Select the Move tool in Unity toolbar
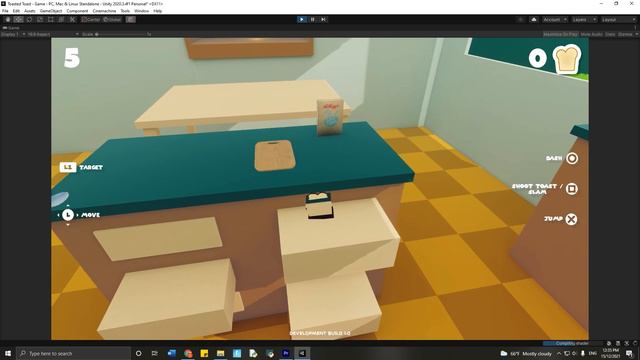640x360 pixels. coord(18,20)
